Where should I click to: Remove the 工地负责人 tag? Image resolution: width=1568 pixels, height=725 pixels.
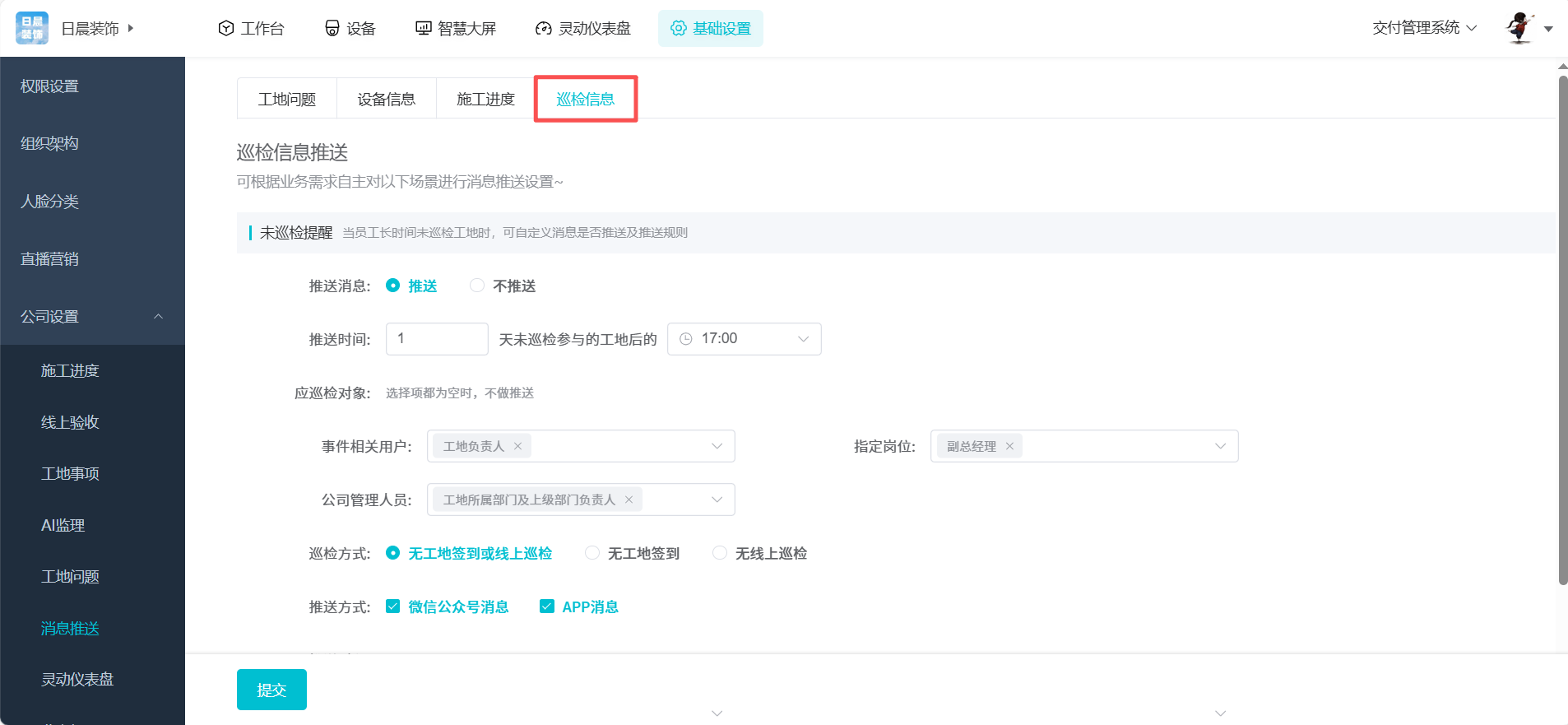(x=518, y=446)
